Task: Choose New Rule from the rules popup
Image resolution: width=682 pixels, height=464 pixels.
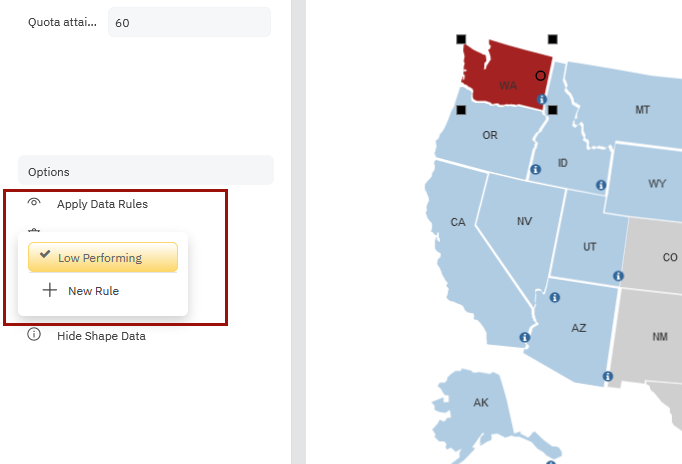Action: 93,291
